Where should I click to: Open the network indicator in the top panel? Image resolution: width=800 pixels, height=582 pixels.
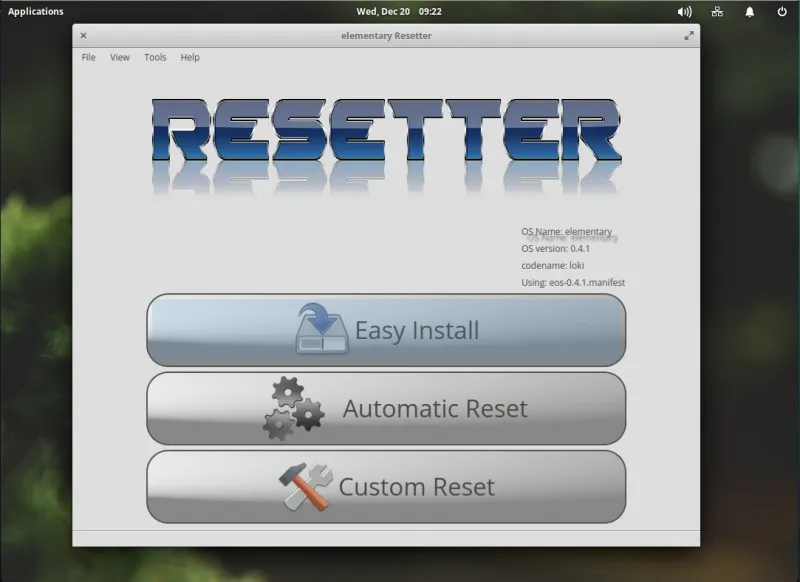coord(716,11)
